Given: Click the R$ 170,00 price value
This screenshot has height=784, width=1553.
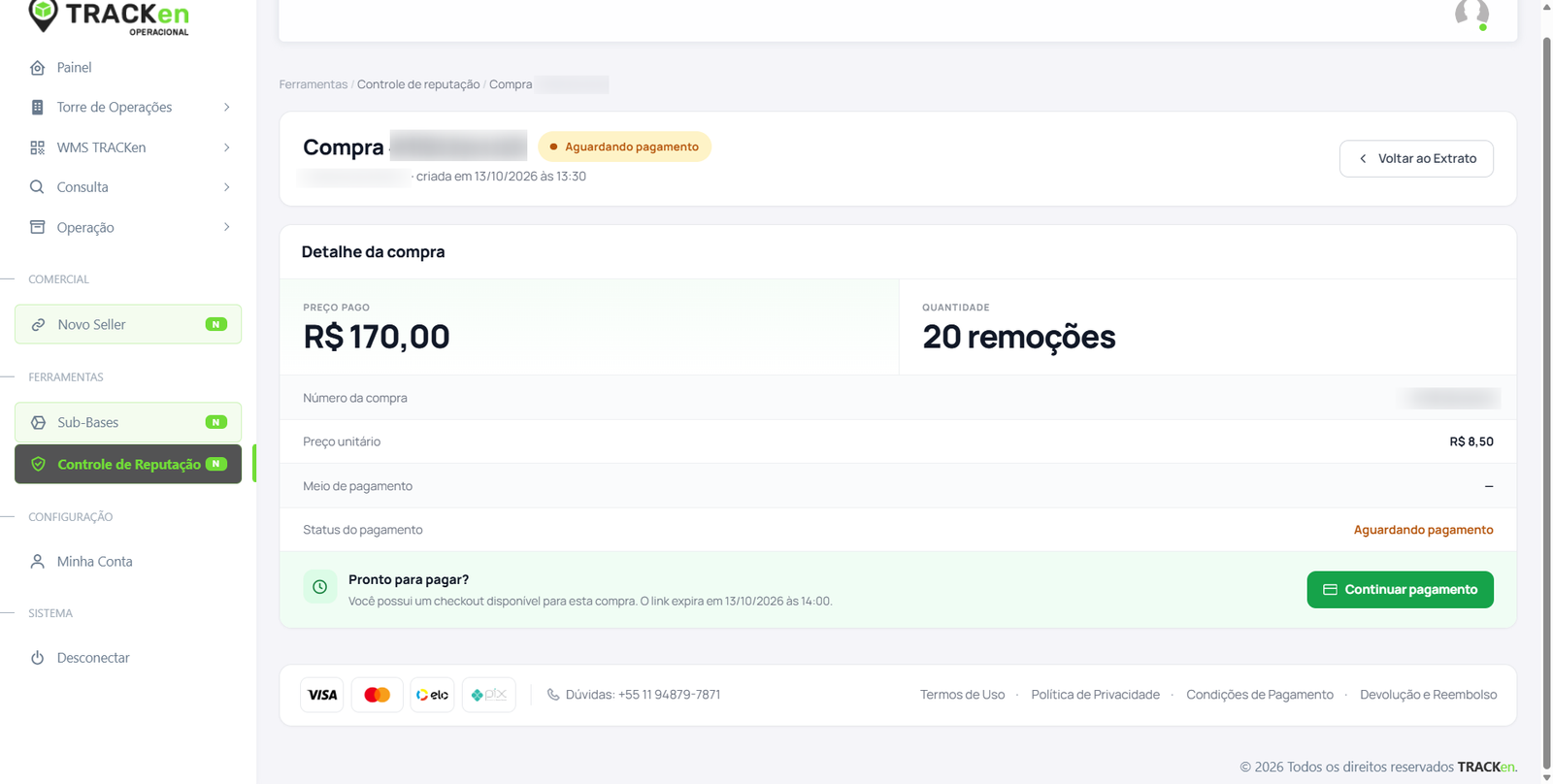Looking at the screenshot, I should [x=377, y=338].
